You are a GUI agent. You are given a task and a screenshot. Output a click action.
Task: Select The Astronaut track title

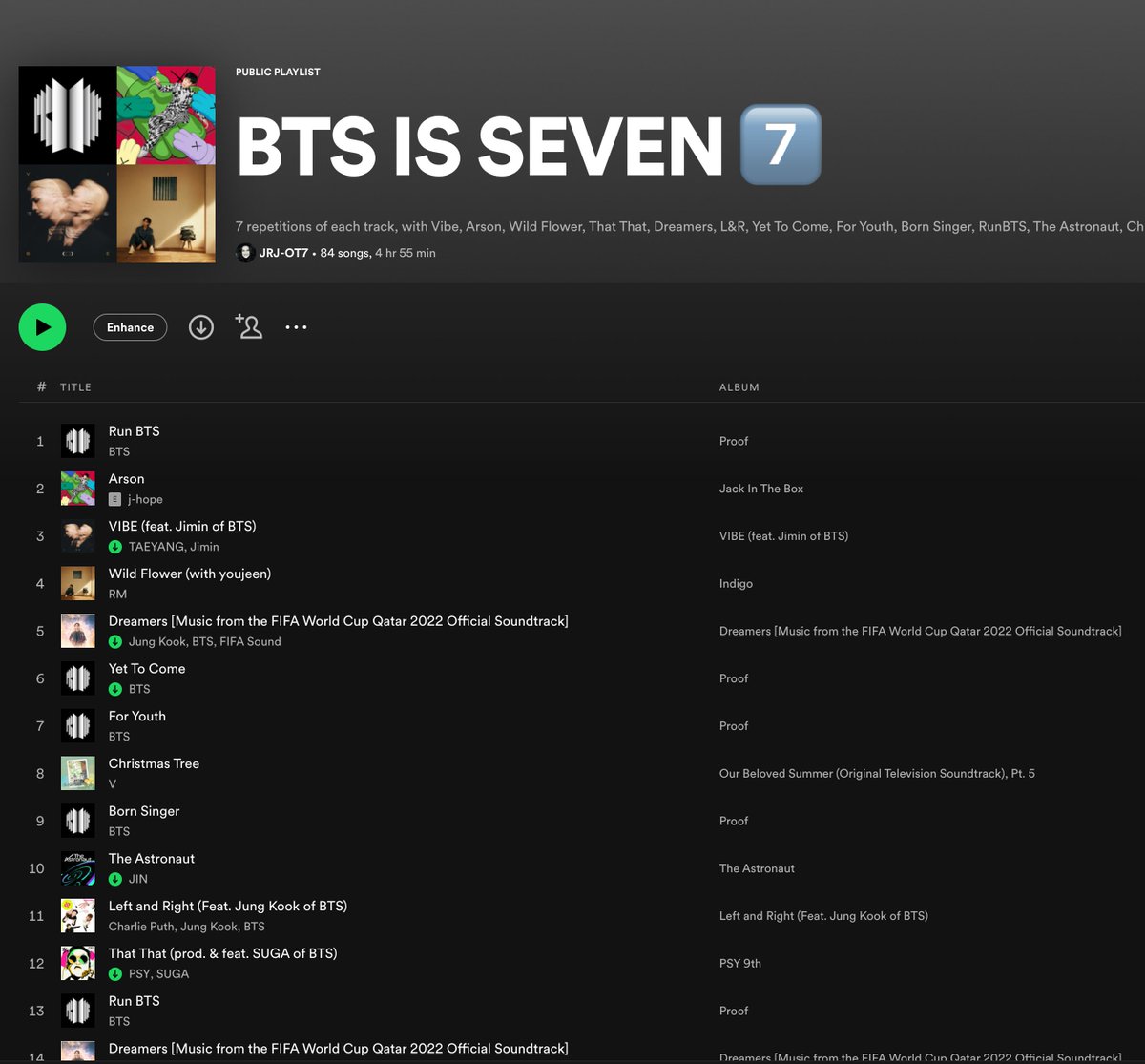[152, 859]
